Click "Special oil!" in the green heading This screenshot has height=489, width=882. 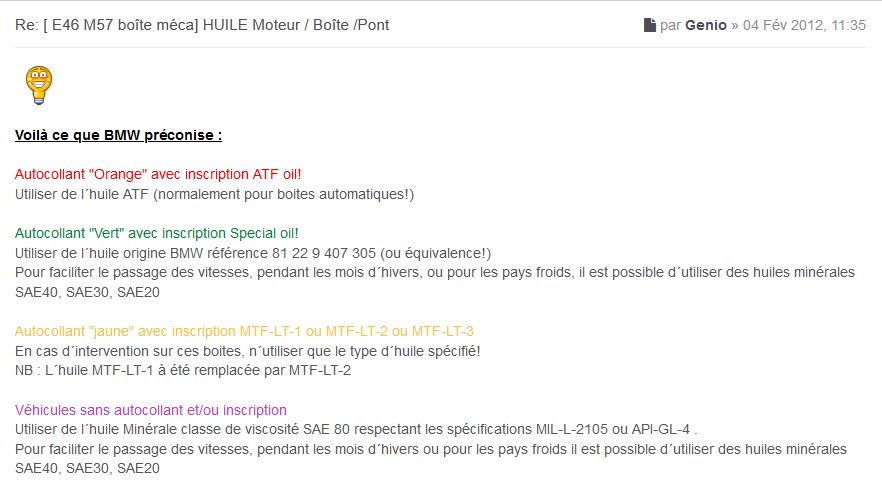tap(264, 233)
